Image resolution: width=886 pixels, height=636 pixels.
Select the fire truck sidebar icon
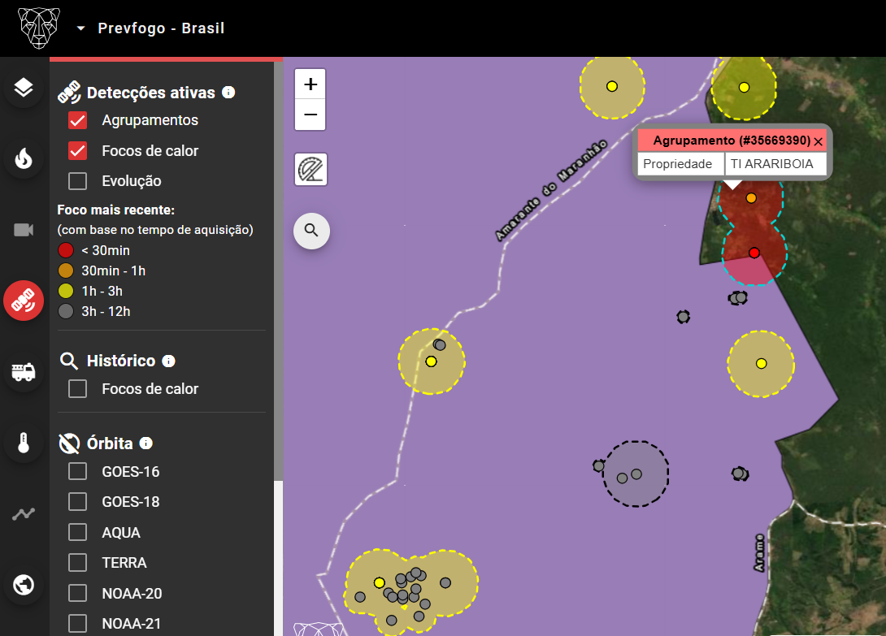23,372
